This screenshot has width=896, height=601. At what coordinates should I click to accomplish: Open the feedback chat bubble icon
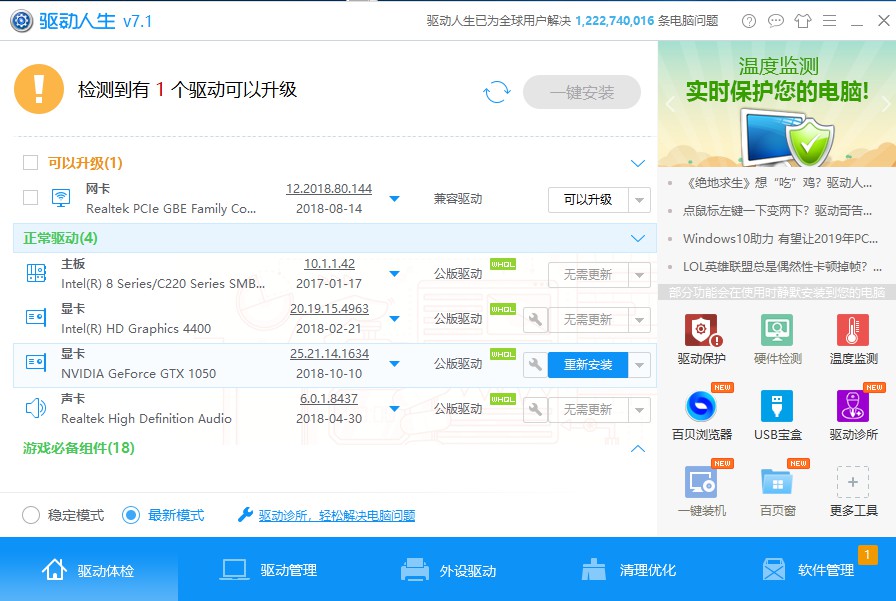[x=775, y=21]
